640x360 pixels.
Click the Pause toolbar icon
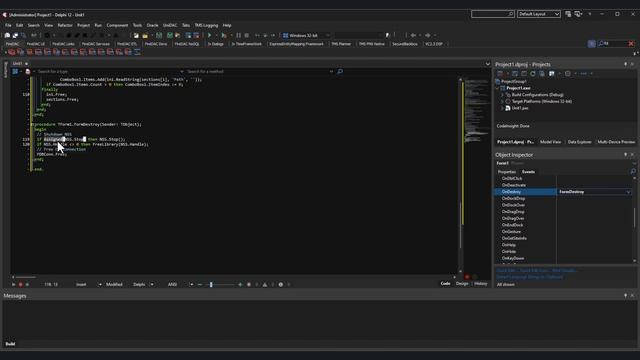click(239, 36)
